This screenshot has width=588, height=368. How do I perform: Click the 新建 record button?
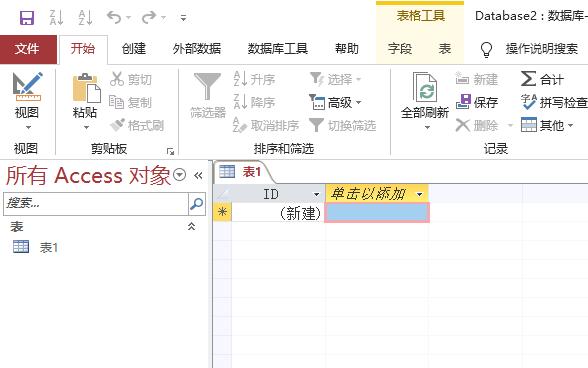pyautogui.click(x=477, y=79)
